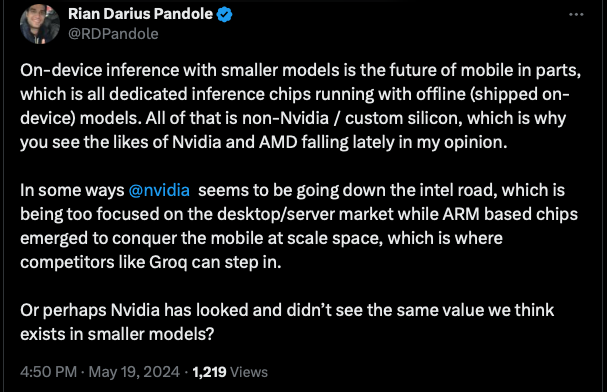The image size is (607, 392).
Task: Click the May 19, 2024 date
Action: 134,372
